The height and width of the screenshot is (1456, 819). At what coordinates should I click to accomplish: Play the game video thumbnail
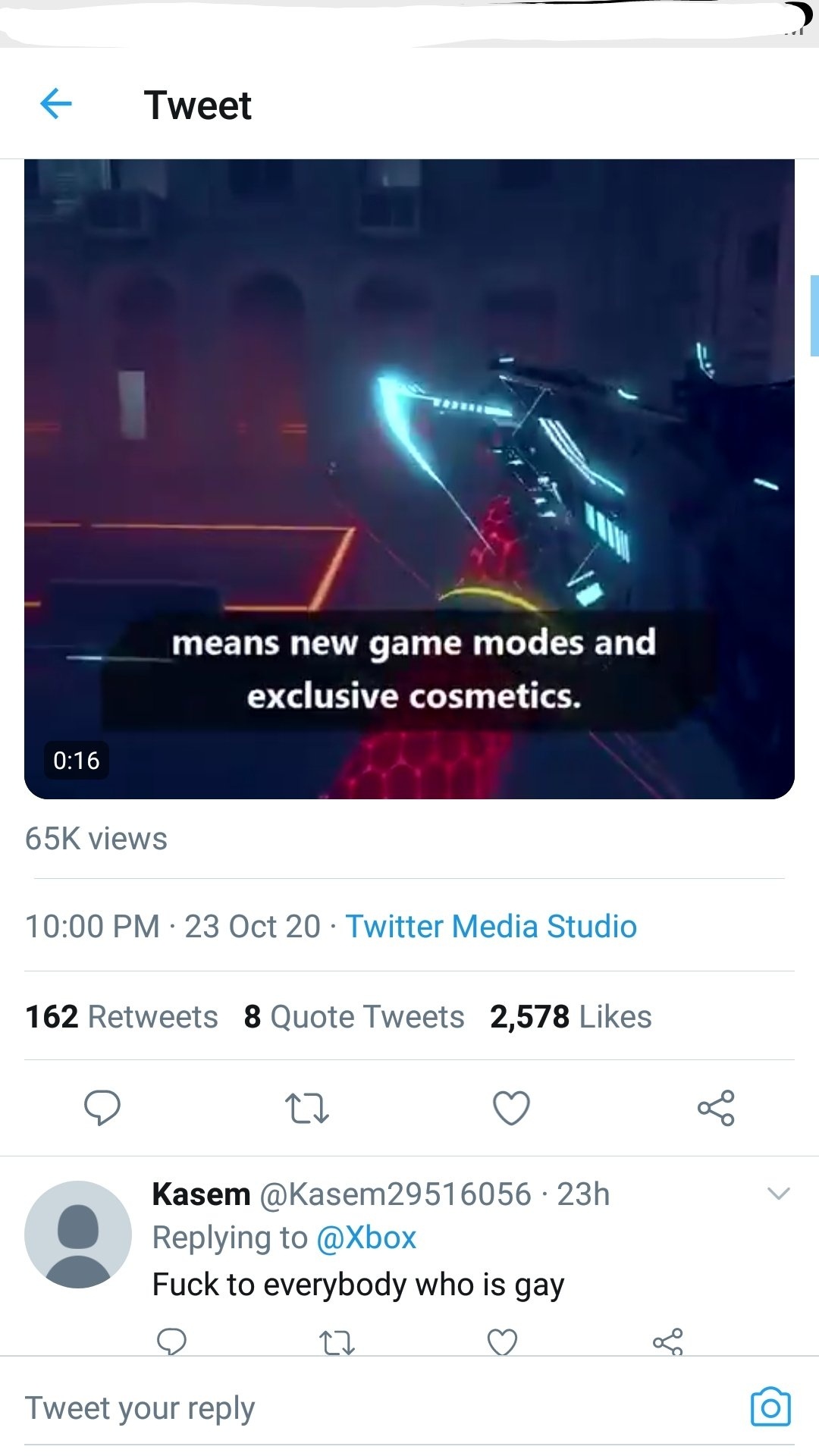pyautogui.click(x=409, y=478)
